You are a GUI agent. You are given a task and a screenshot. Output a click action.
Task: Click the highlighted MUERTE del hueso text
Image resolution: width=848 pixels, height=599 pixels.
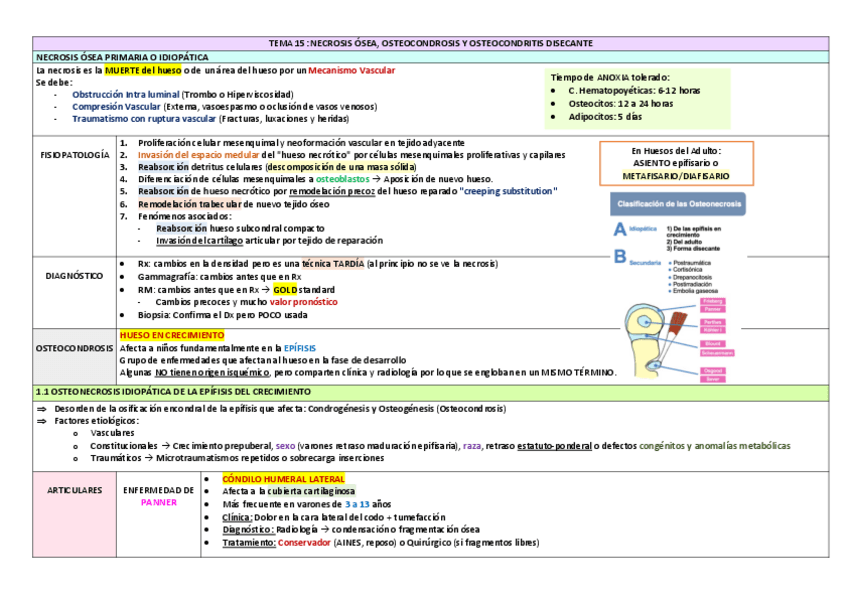[x=142, y=69]
